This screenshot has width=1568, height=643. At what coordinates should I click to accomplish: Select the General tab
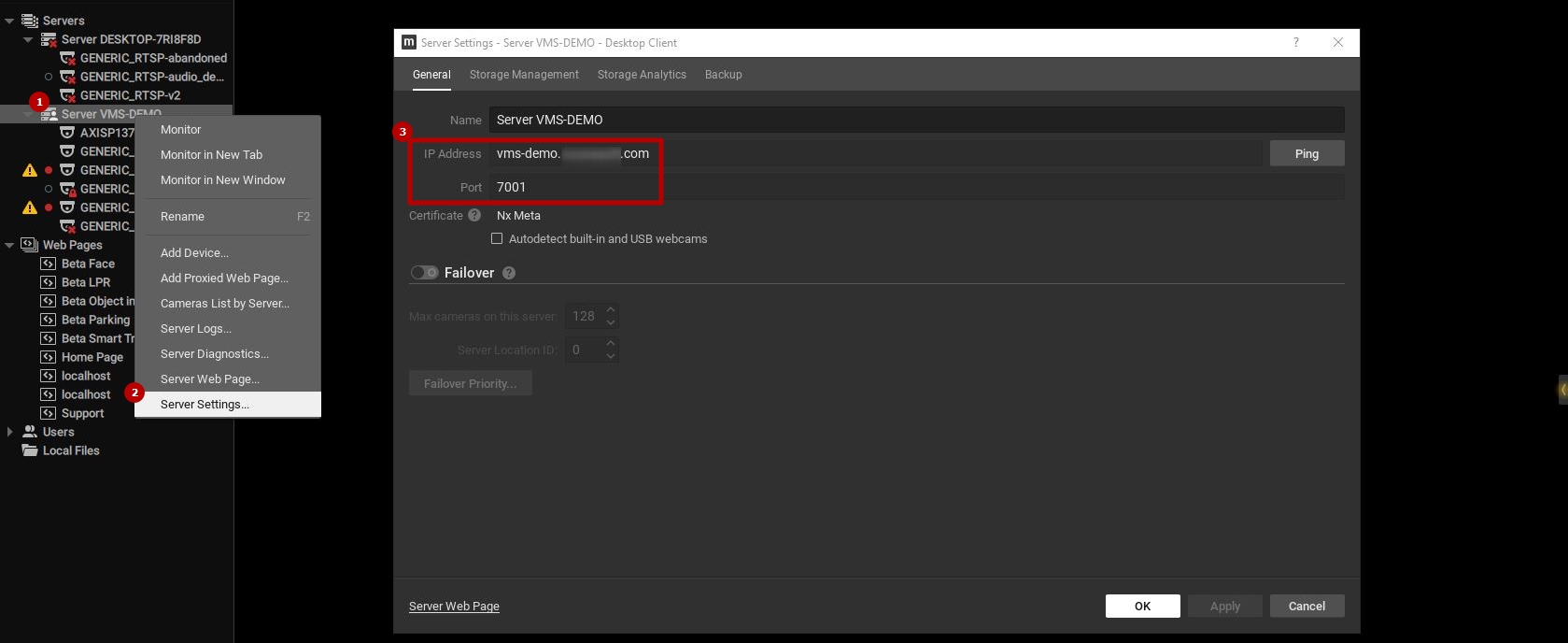tap(431, 75)
